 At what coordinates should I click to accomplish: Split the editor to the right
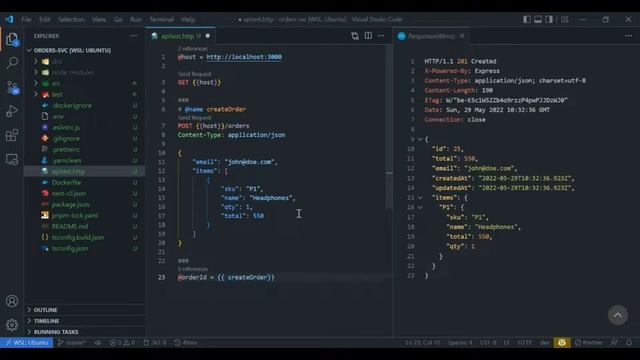pyautogui.click(x=368, y=36)
